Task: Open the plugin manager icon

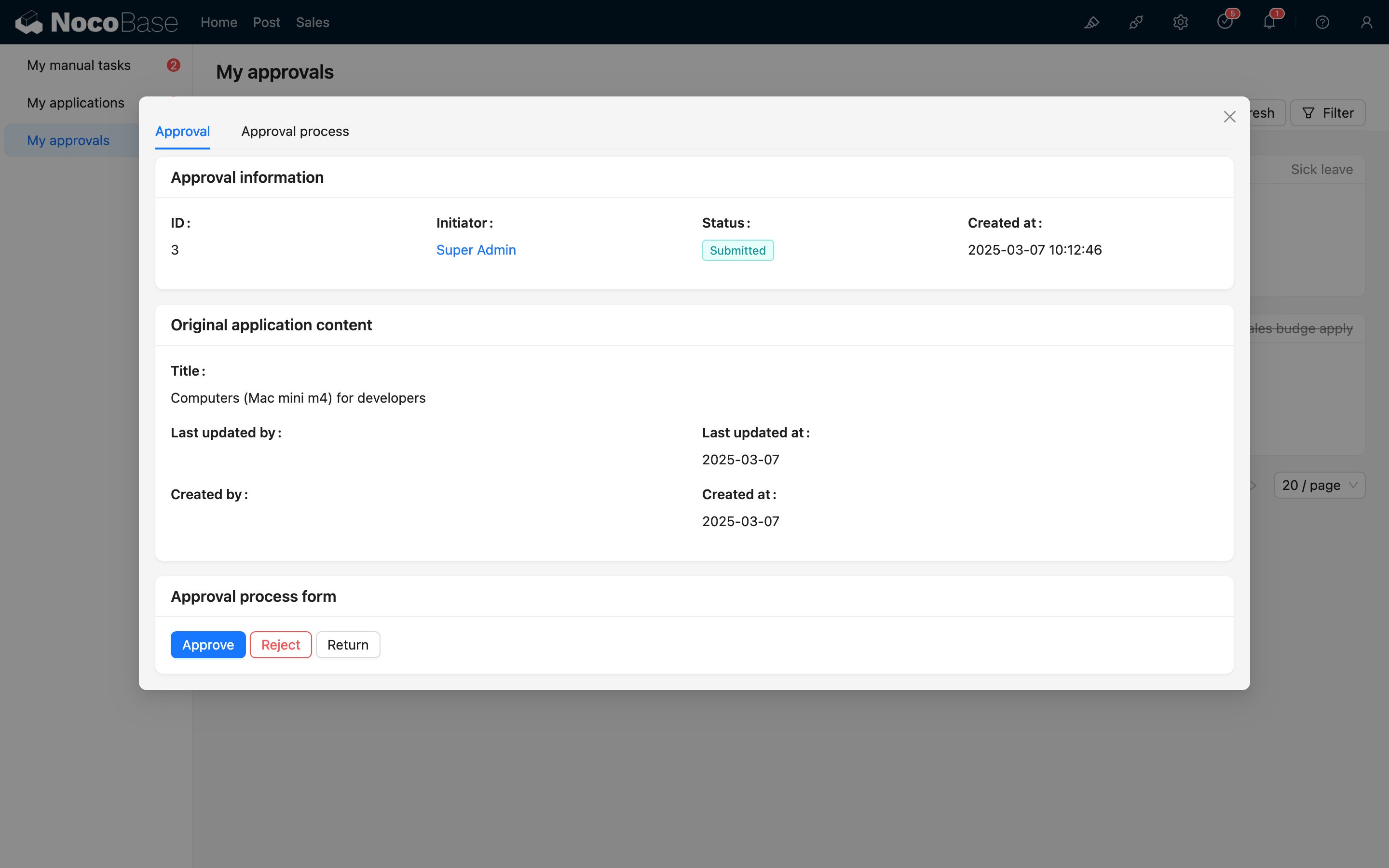Action: coord(1136,22)
